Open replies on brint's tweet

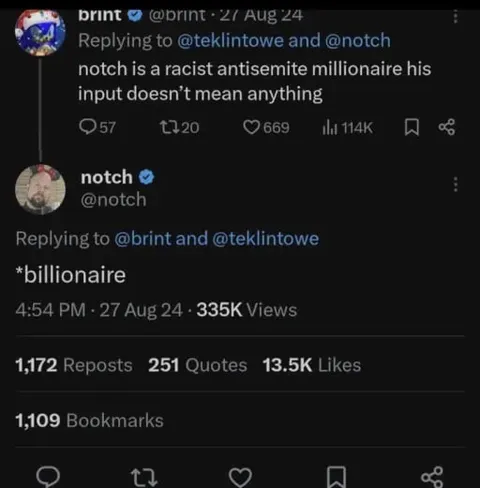click(x=97, y=127)
